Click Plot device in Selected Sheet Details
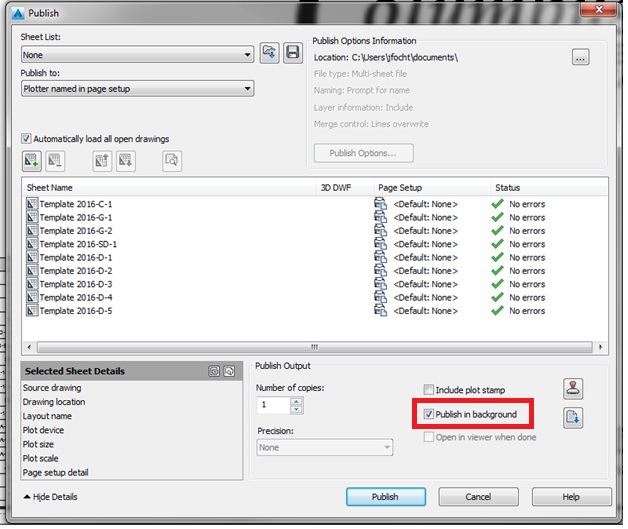This screenshot has height=529, width=628. pyautogui.click(x=43, y=430)
